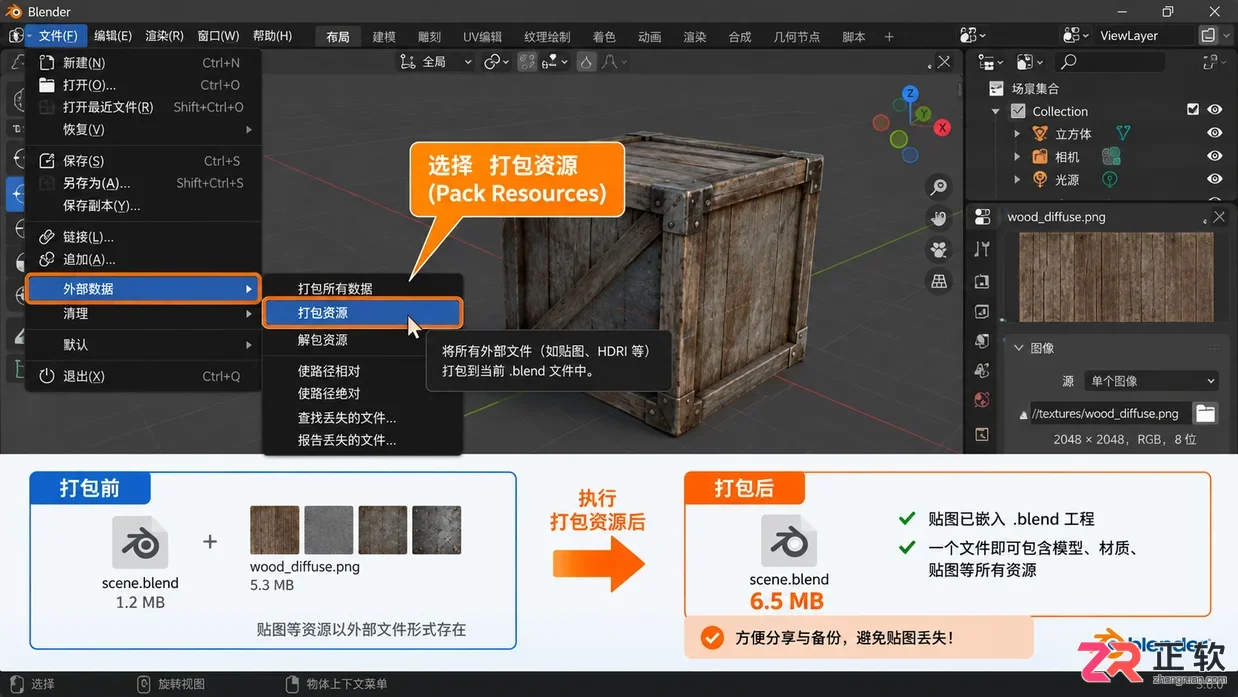Image resolution: width=1238 pixels, height=697 pixels.
Task: Click the blue Z axis gizmo ball
Action: [x=910, y=93]
